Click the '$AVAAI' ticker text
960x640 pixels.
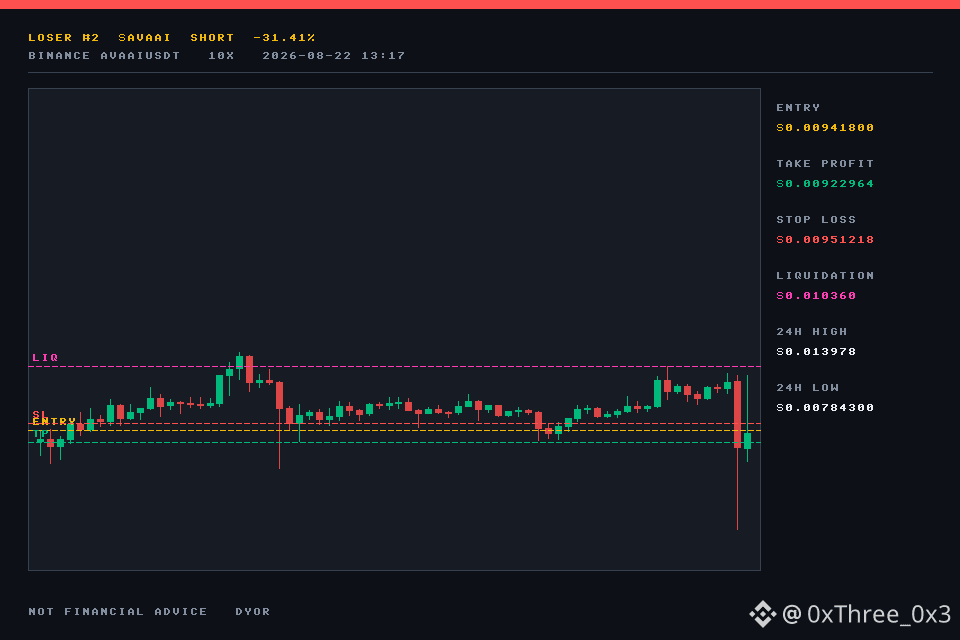tap(144, 38)
